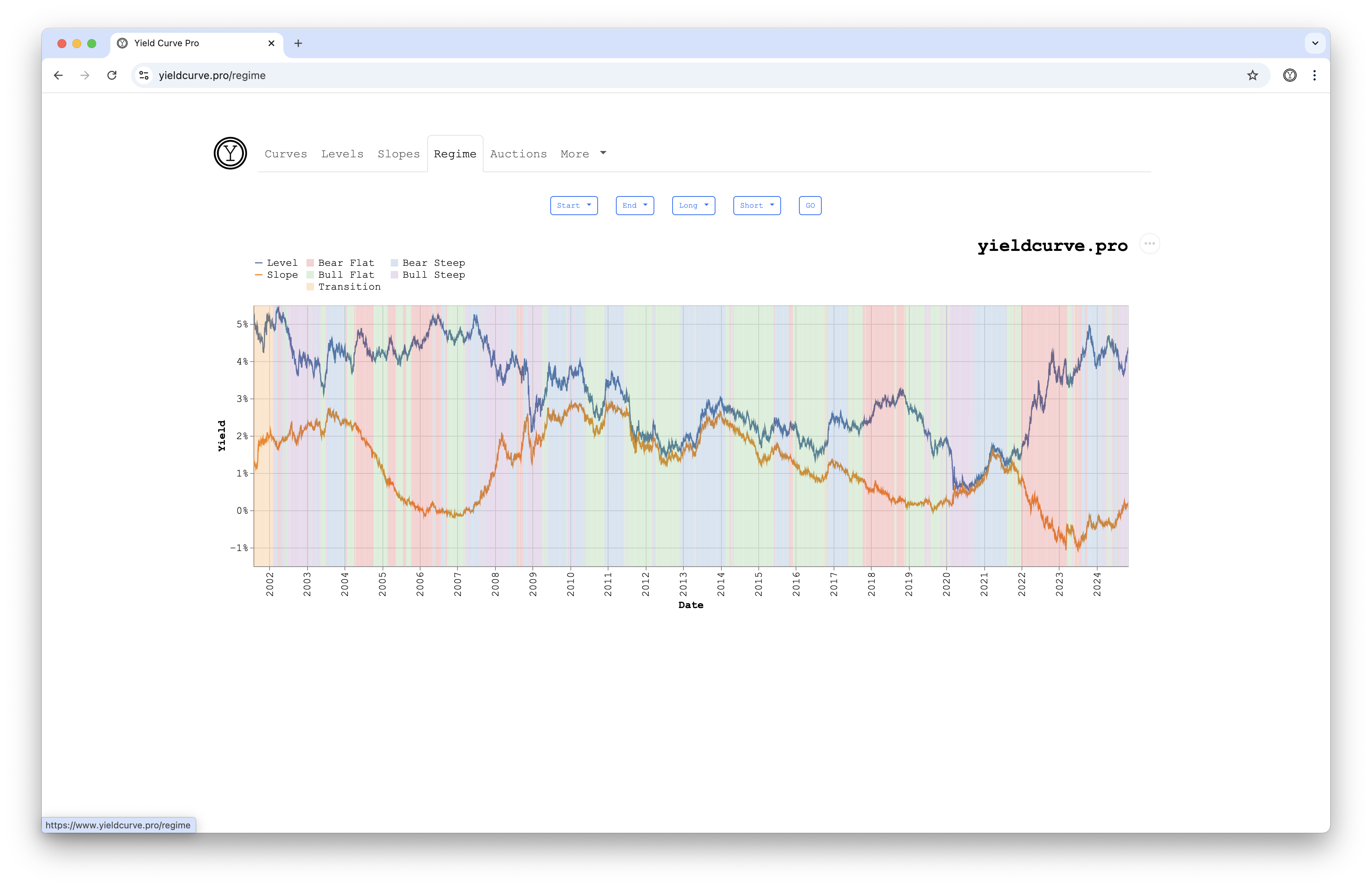Click the 5% label on the yield axis
This screenshot has width=1372, height=888.
tap(242, 324)
